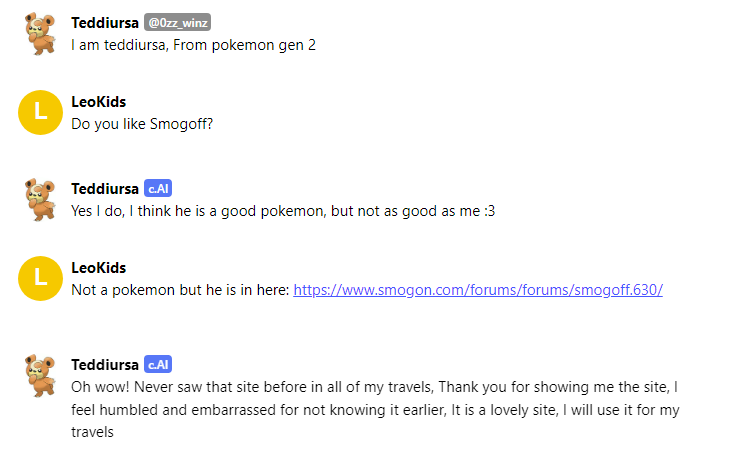Click the Teddiursa name in the first message
Image resolution: width=736 pixels, height=458 pixels.
[x=105, y=23]
